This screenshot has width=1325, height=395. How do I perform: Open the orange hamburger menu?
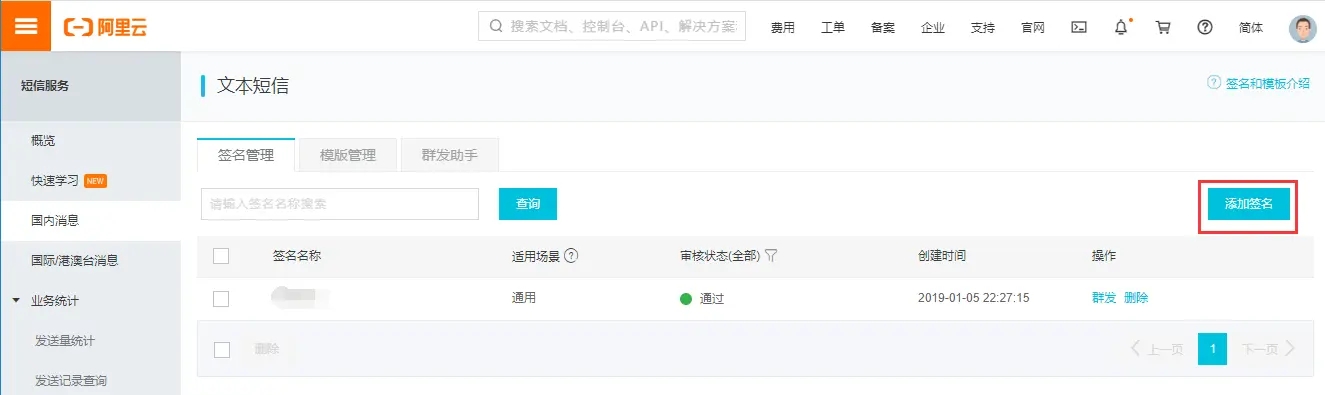point(26,26)
